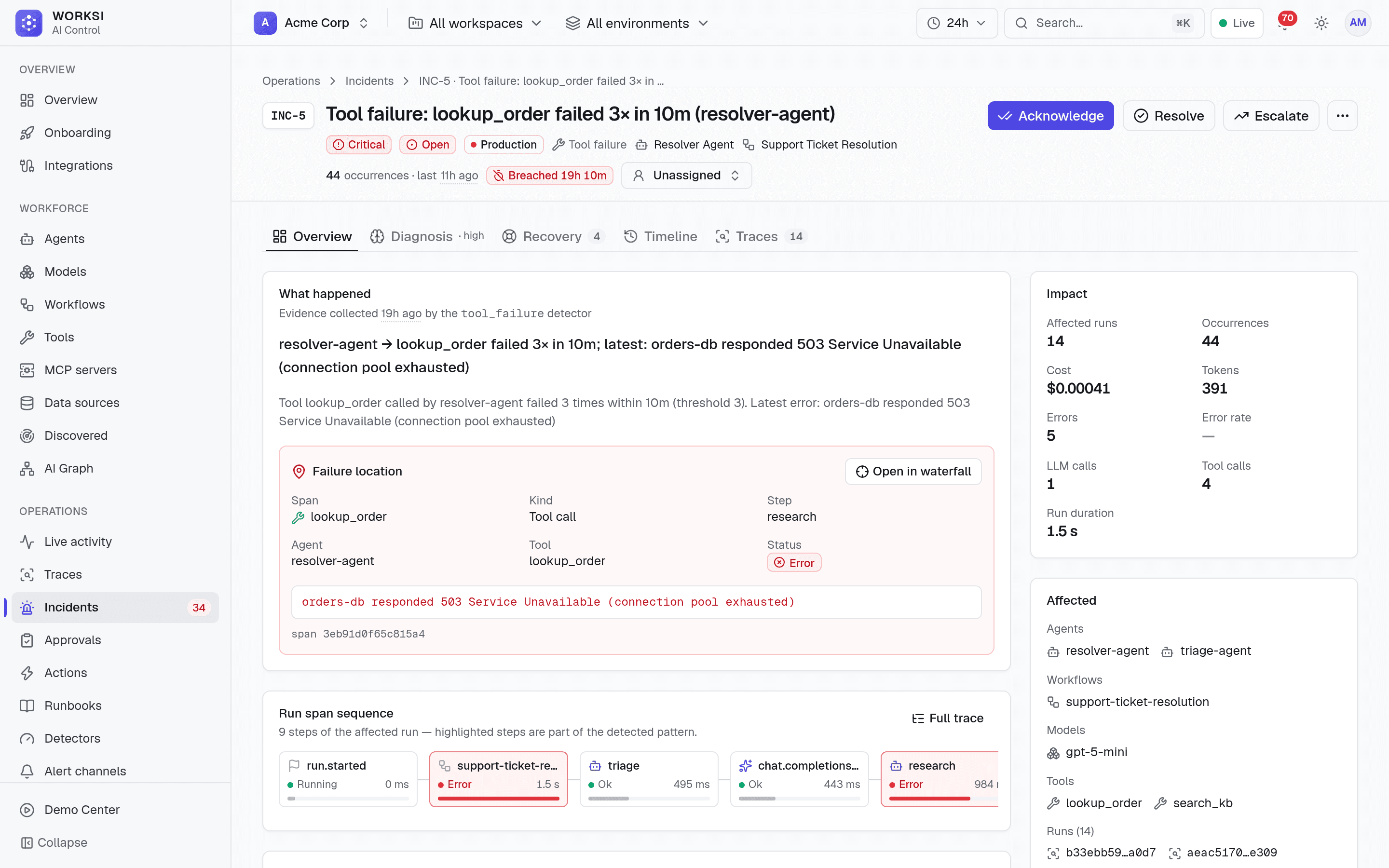Image resolution: width=1389 pixels, height=868 pixels.
Task: Go to Overview in the sidebar
Action: pyautogui.click(x=115, y=100)
